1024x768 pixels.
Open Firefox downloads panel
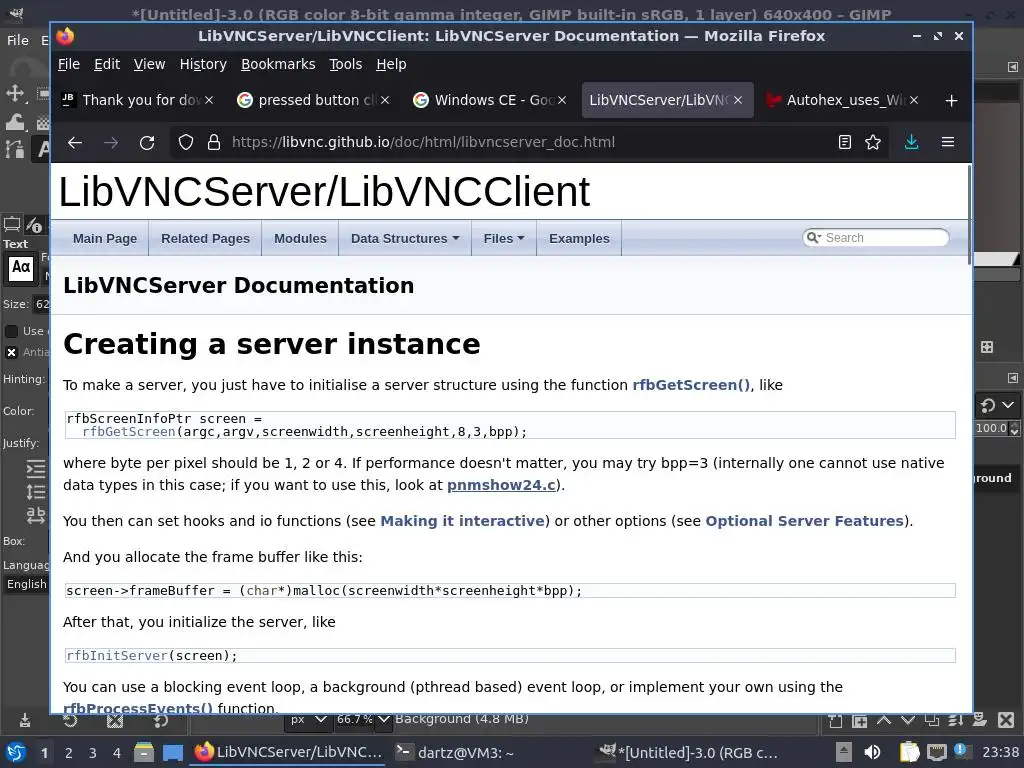tap(912, 142)
